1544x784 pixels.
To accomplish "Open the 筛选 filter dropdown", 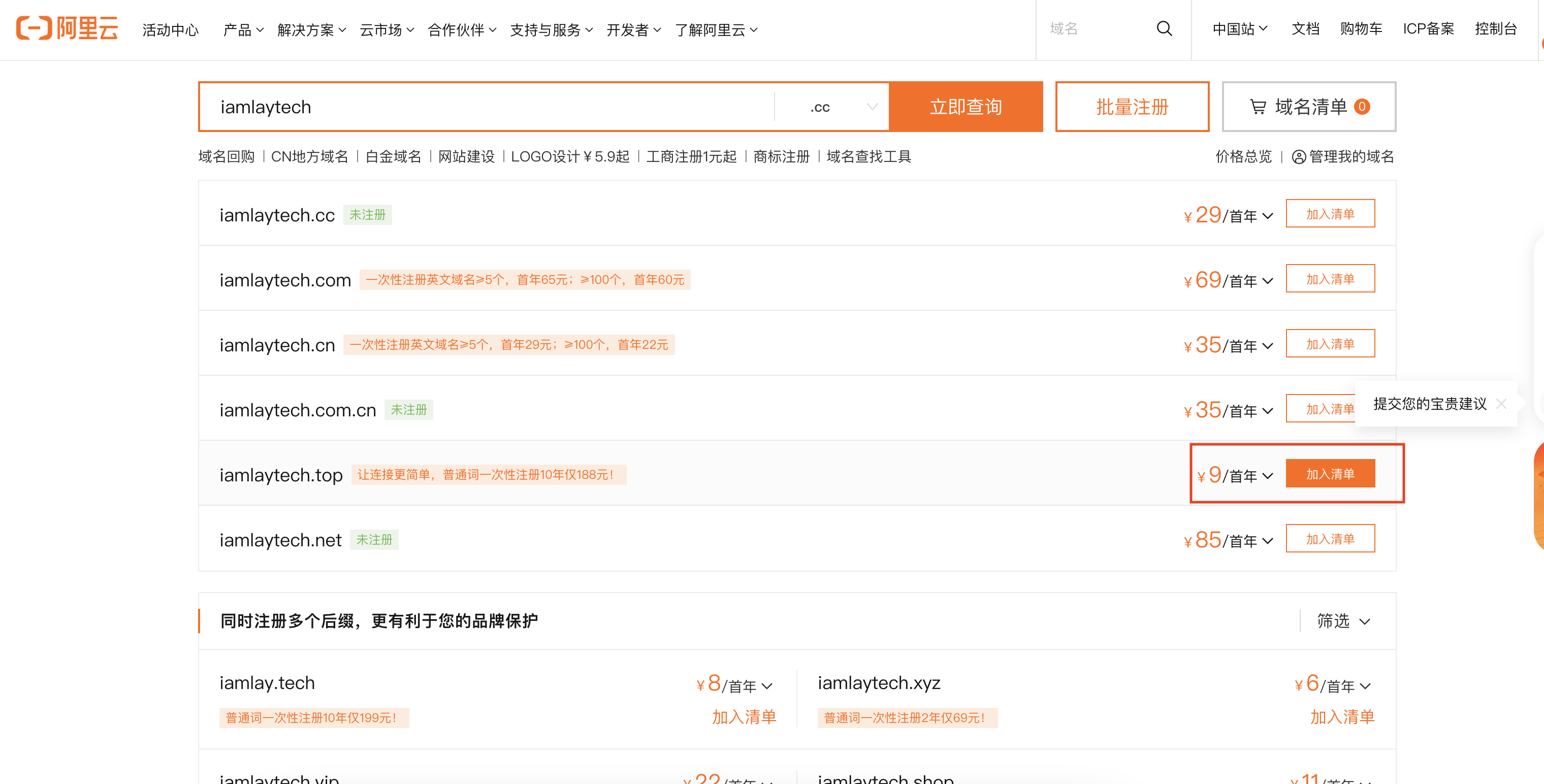I will click(x=1343, y=620).
